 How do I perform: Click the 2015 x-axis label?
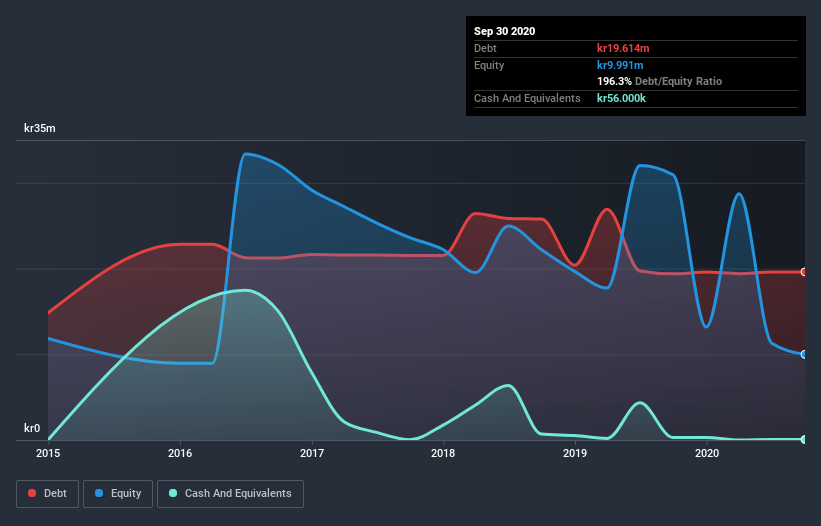click(48, 453)
